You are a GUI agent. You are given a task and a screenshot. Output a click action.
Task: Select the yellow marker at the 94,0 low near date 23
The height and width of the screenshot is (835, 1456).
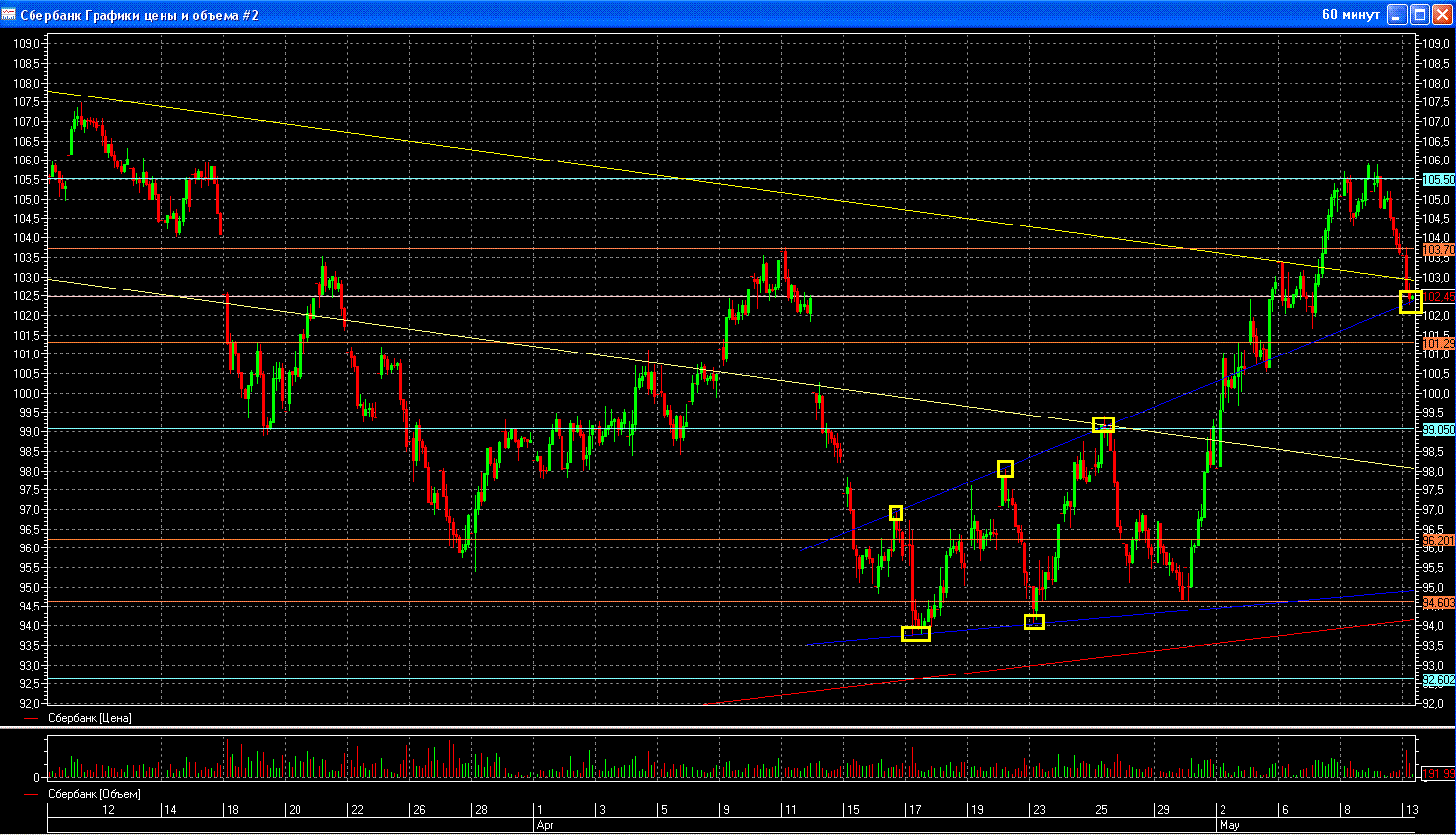point(1033,622)
